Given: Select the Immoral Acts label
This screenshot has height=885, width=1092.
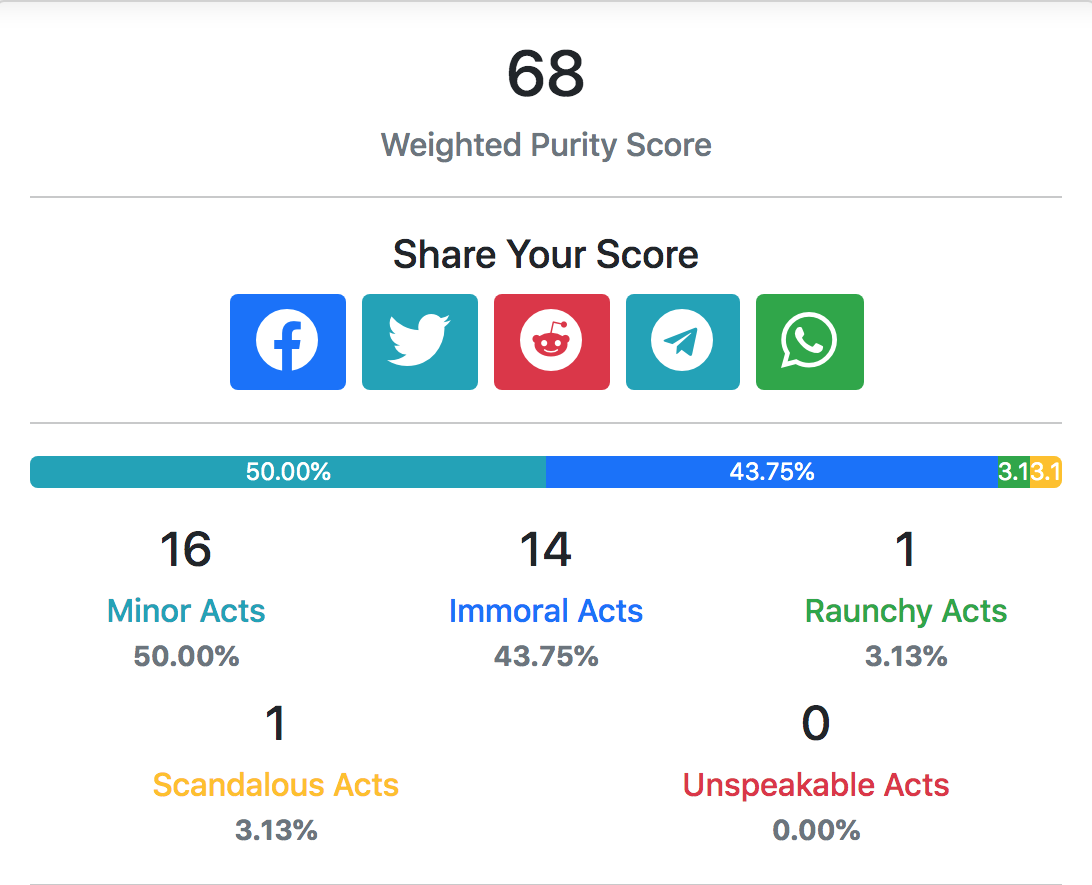Looking at the screenshot, I should click(546, 611).
